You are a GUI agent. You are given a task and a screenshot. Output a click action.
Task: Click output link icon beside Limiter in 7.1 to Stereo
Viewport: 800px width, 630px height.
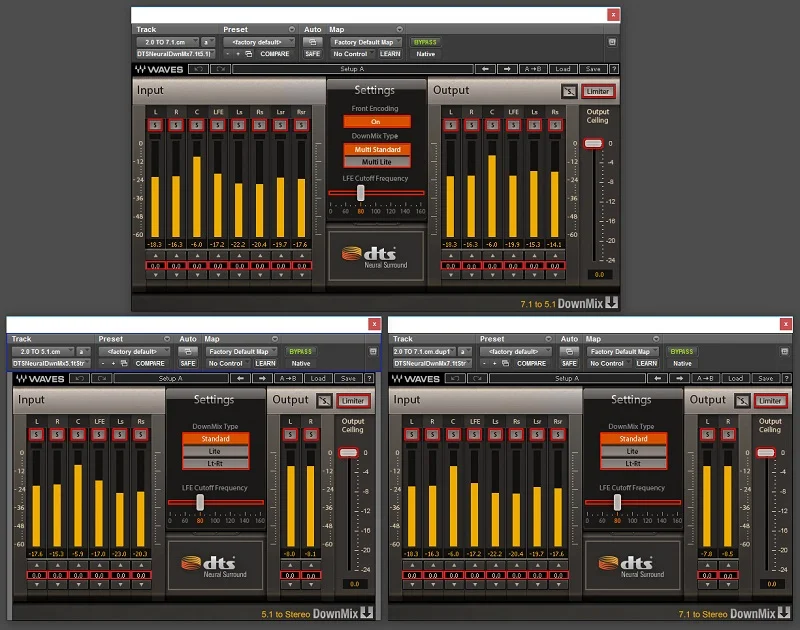742,401
